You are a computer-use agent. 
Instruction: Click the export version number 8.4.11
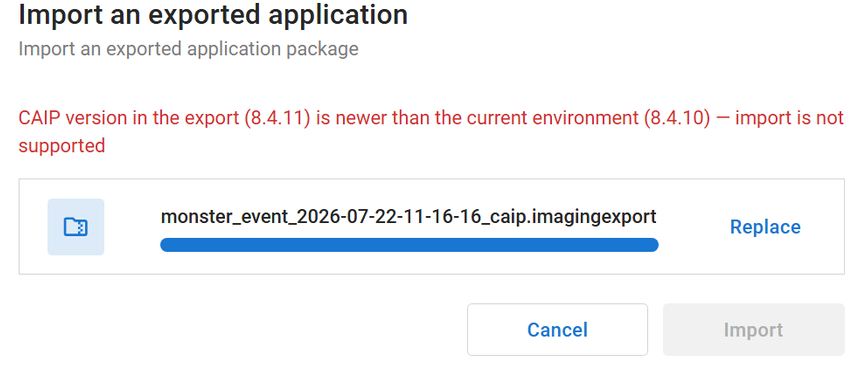(278, 119)
